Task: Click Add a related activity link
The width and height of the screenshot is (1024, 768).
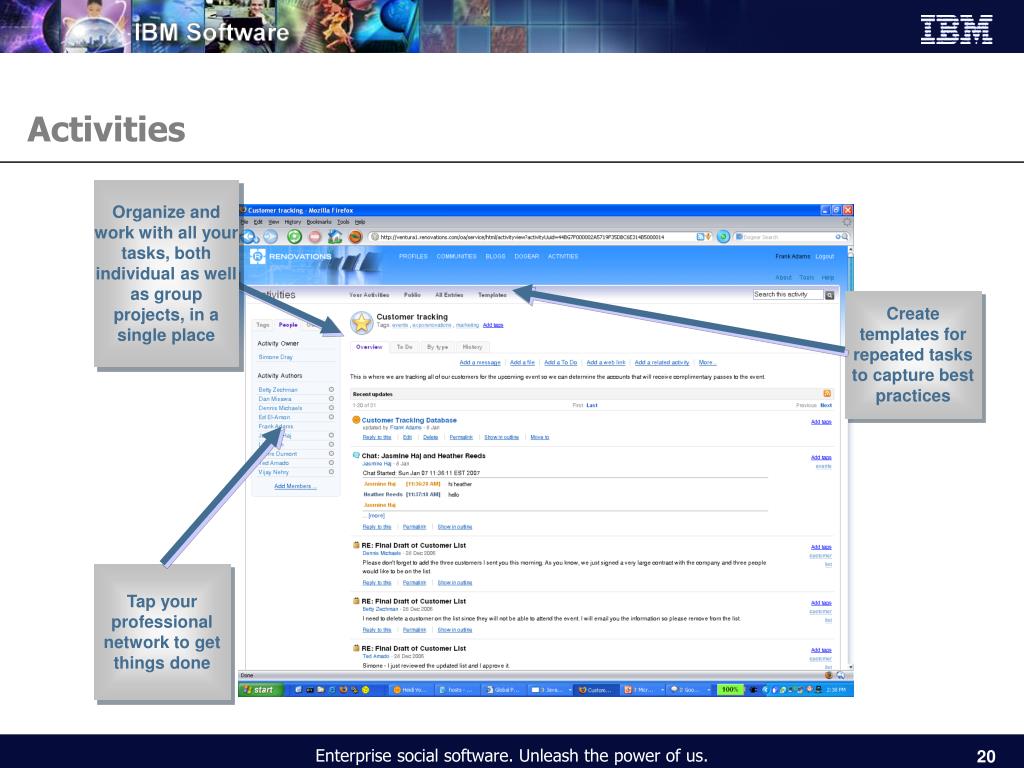Action: click(662, 362)
